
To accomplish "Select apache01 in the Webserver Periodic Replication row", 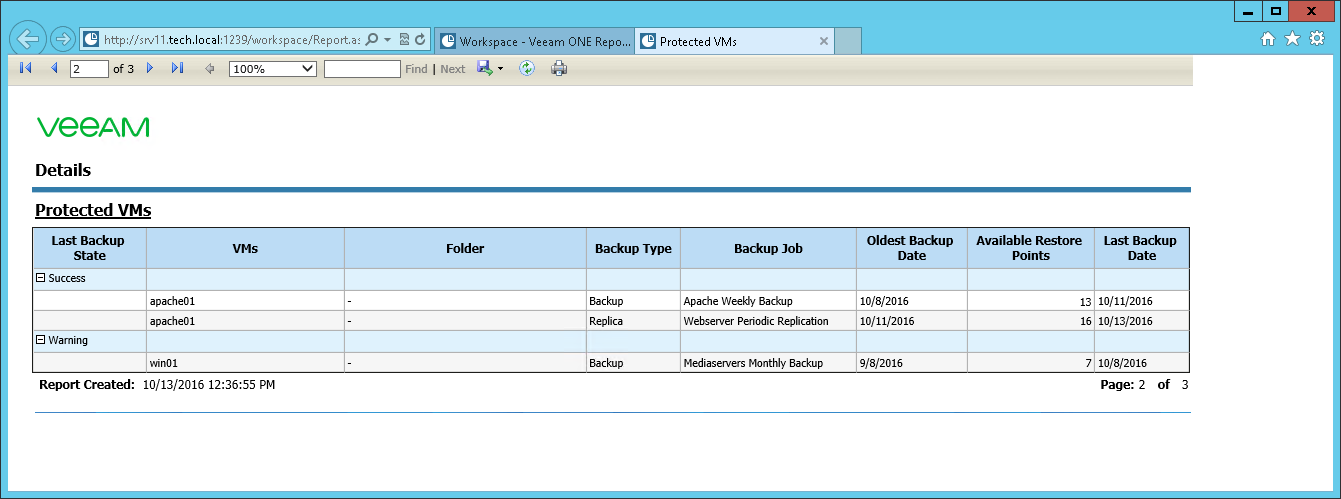I will click(245, 321).
